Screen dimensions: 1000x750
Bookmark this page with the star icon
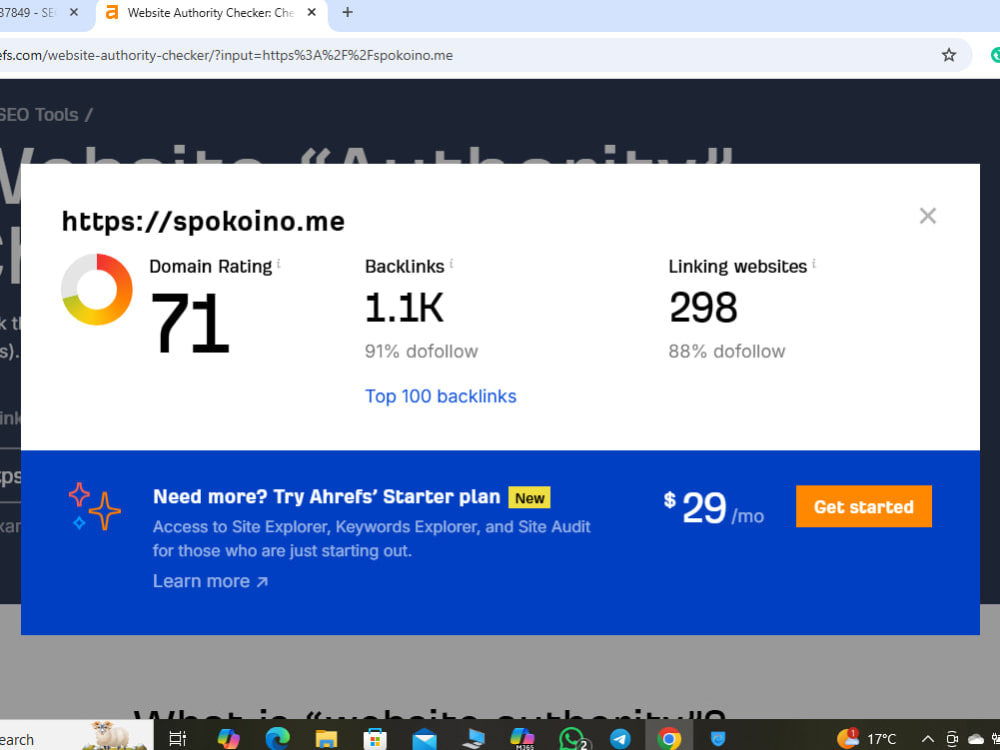coord(949,55)
